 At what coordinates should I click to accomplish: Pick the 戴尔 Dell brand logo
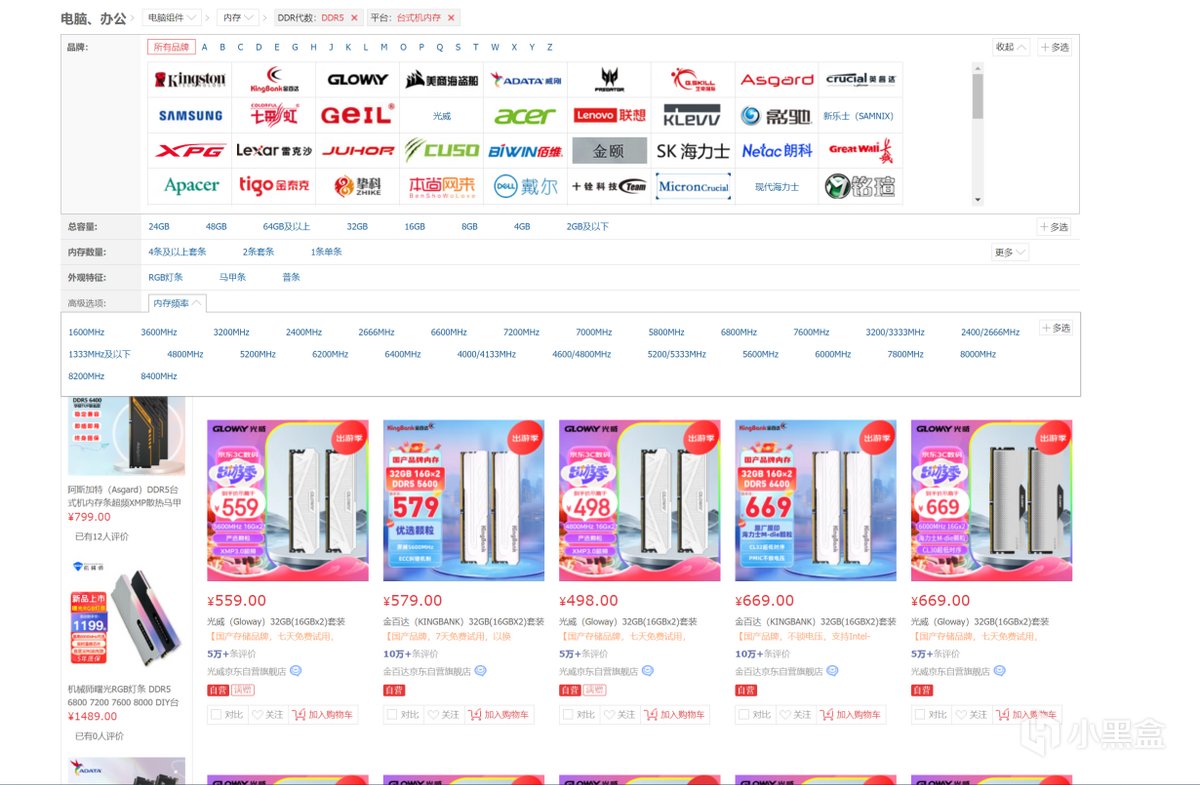click(x=526, y=186)
